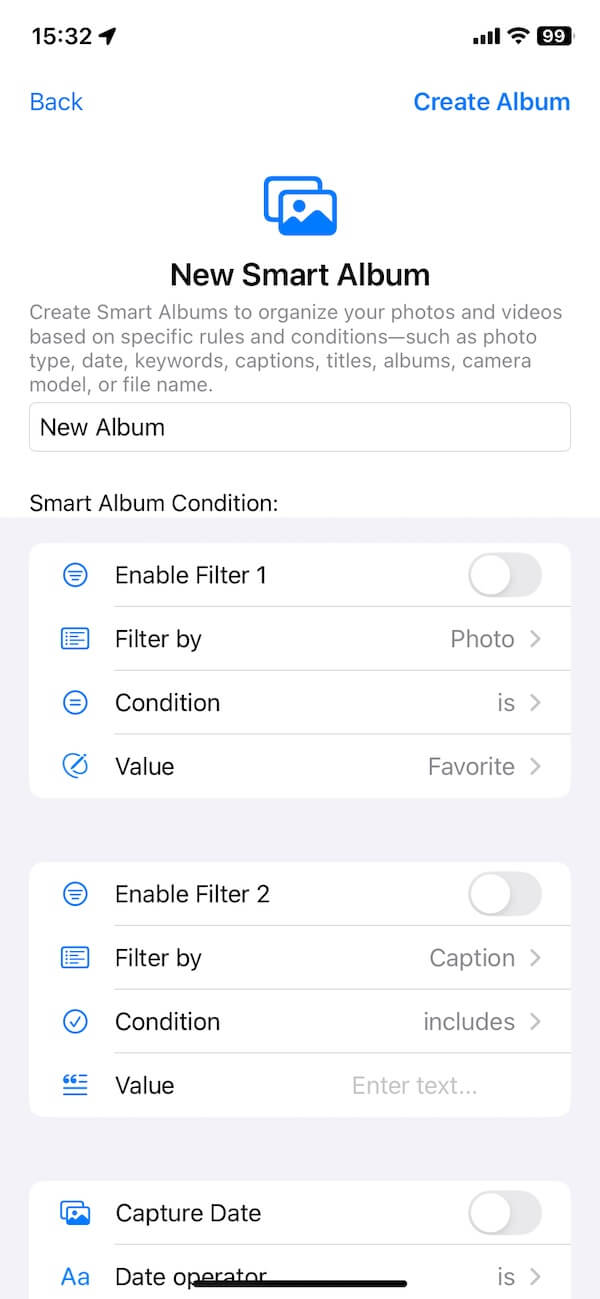
Task: Click the text-lines icon beside the Enter text field
Action: 75,1085
